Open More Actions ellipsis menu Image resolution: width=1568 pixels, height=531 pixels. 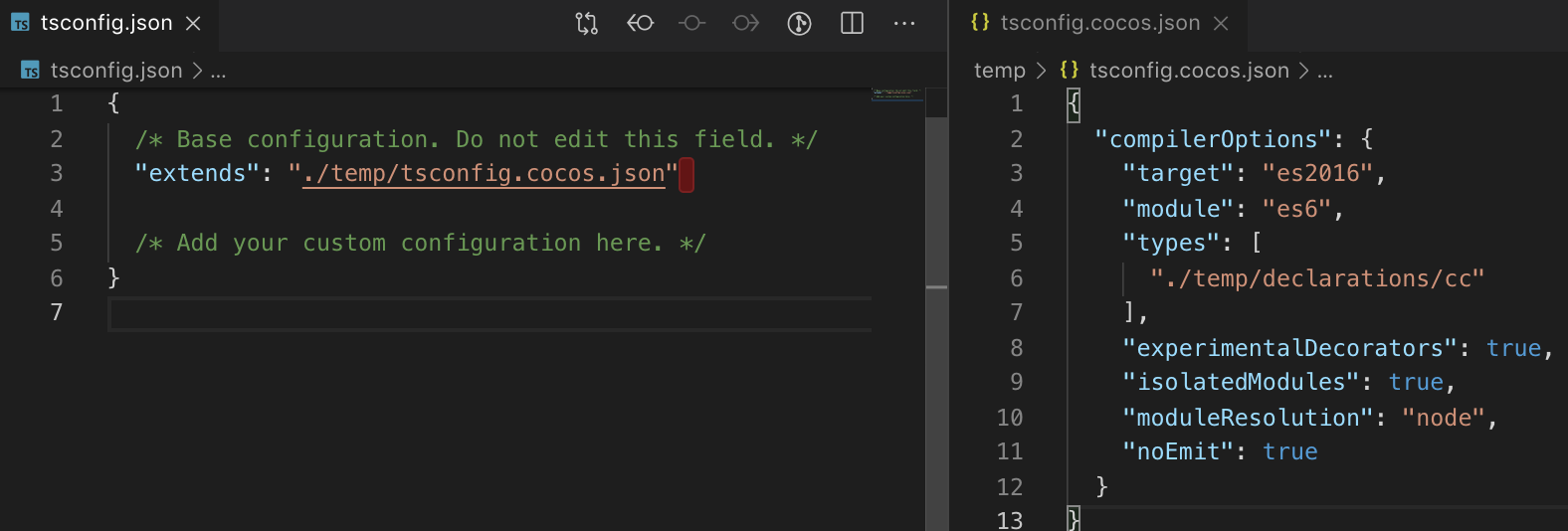pos(904,23)
